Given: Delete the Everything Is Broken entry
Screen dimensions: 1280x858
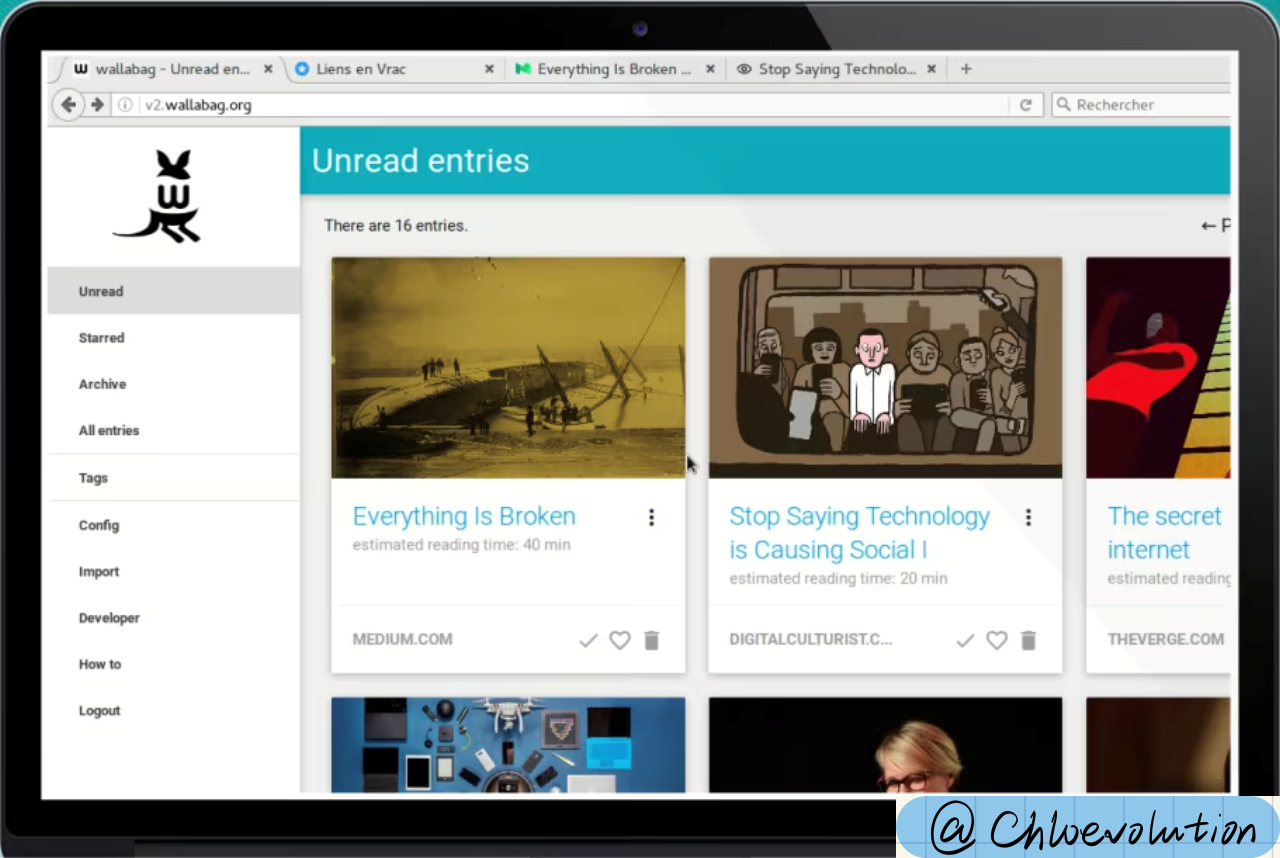Looking at the screenshot, I should pos(652,640).
